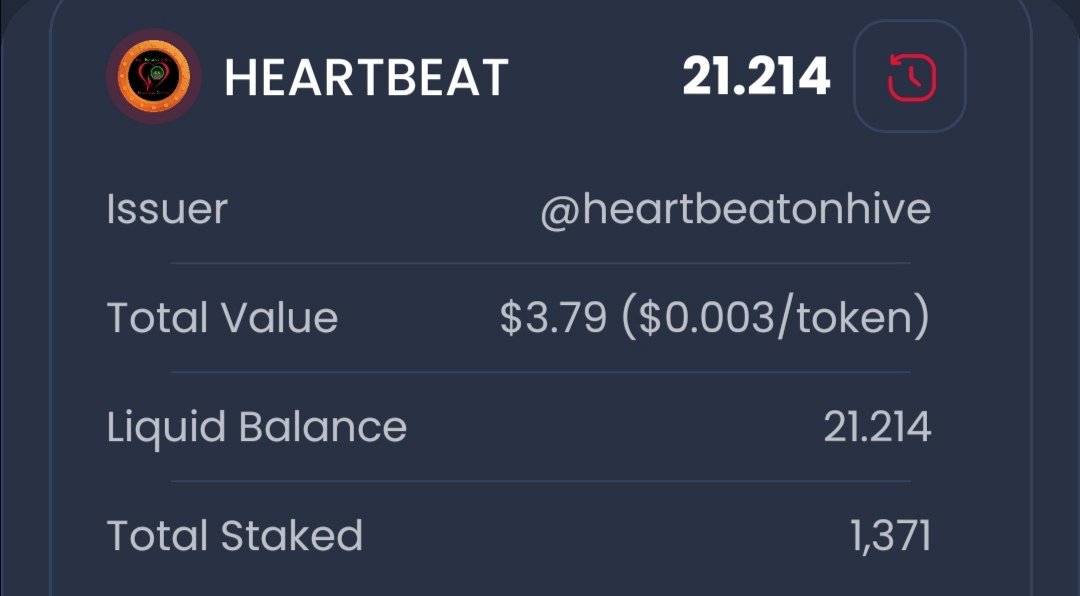Tap the HEARTBEAT token logo
Screen dimensions: 1080x596
153,76
